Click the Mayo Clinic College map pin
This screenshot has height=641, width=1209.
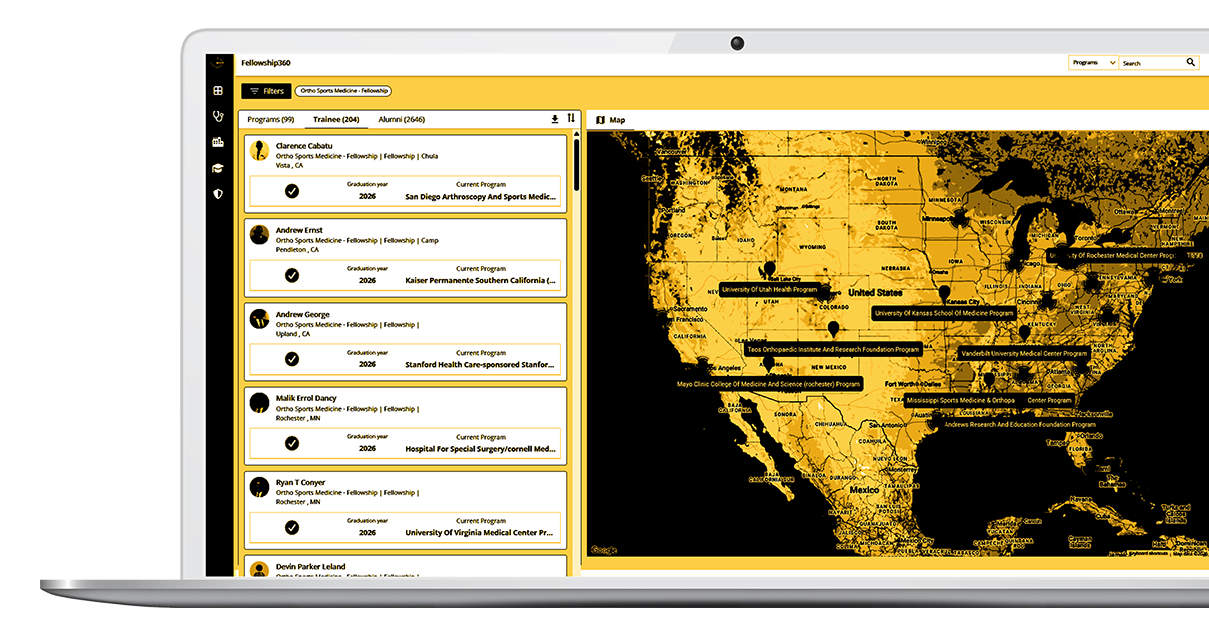(768, 363)
